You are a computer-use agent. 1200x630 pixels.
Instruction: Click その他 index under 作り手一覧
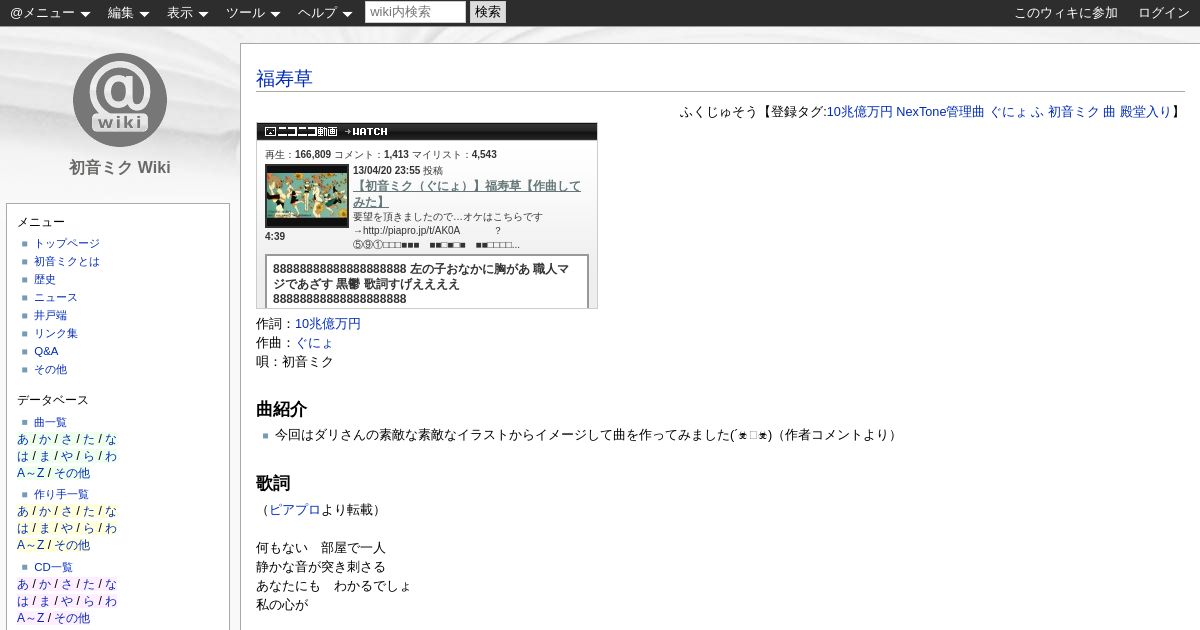click(x=72, y=545)
